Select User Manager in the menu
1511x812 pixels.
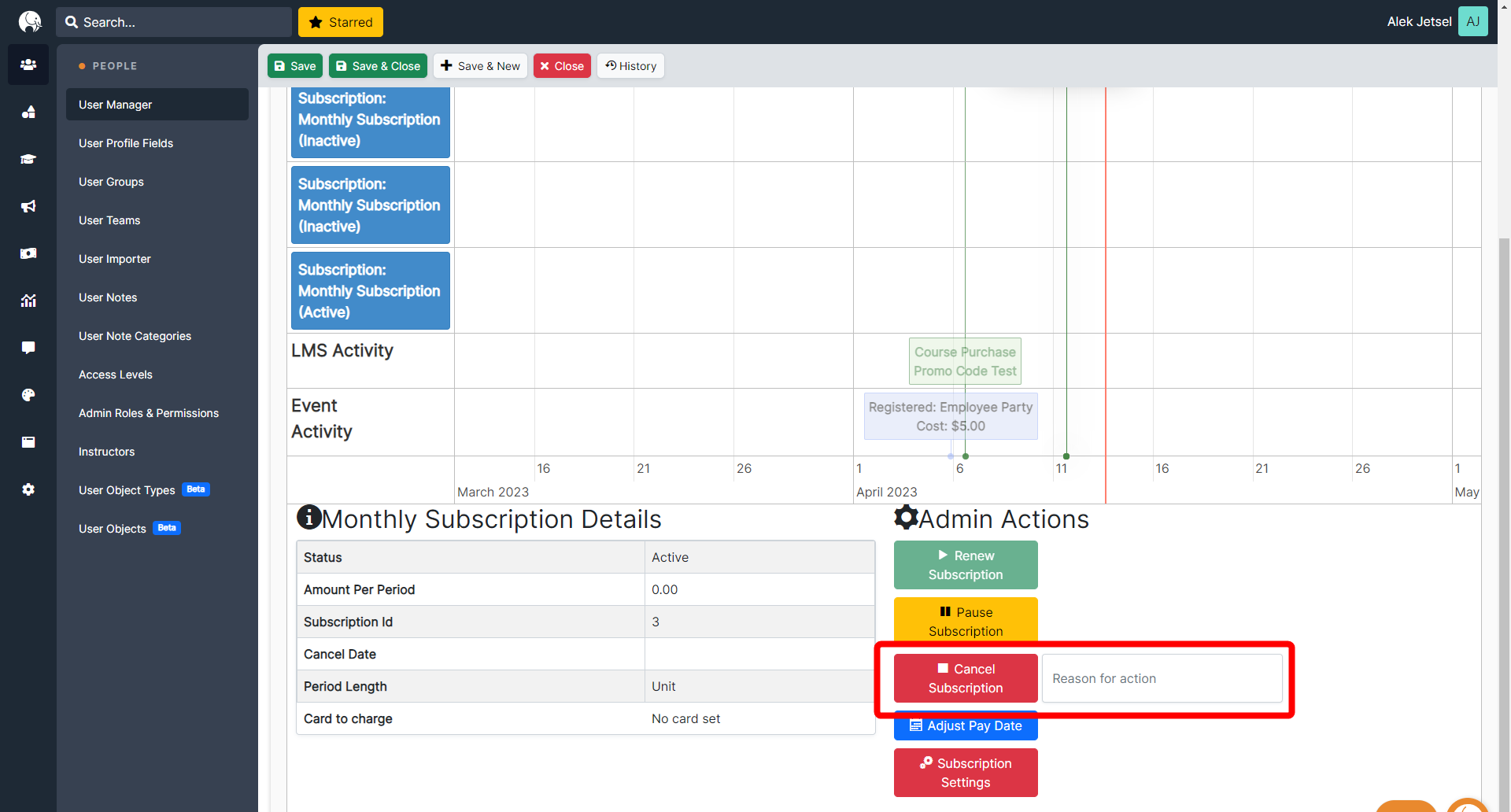click(x=157, y=105)
